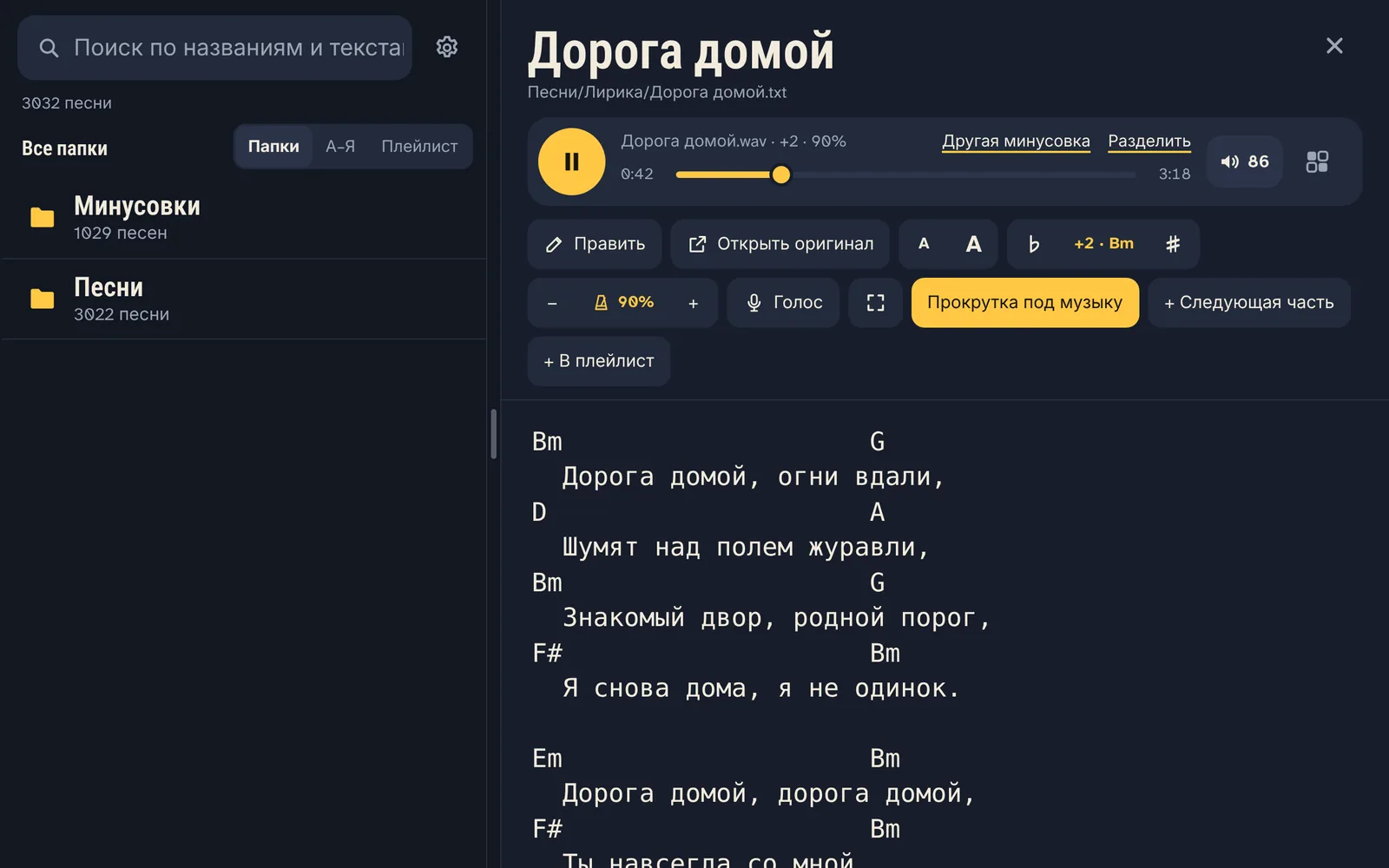Click the panel divider scrollbar handle
Image resolution: width=1389 pixels, height=868 pixels.
[x=493, y=434]
